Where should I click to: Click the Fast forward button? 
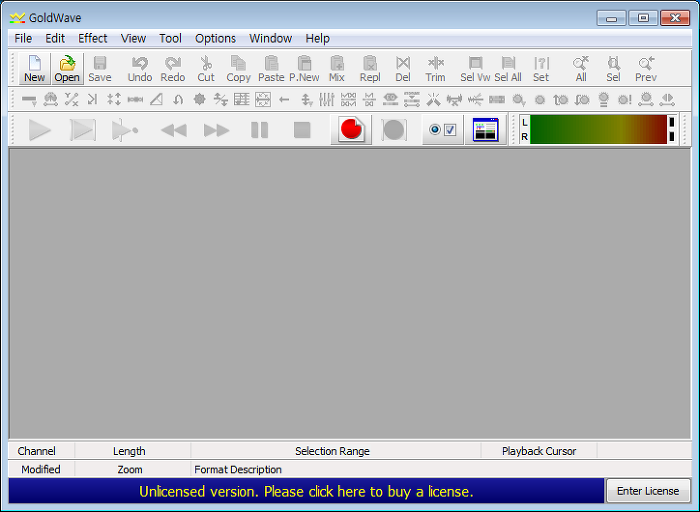point(217,130)
